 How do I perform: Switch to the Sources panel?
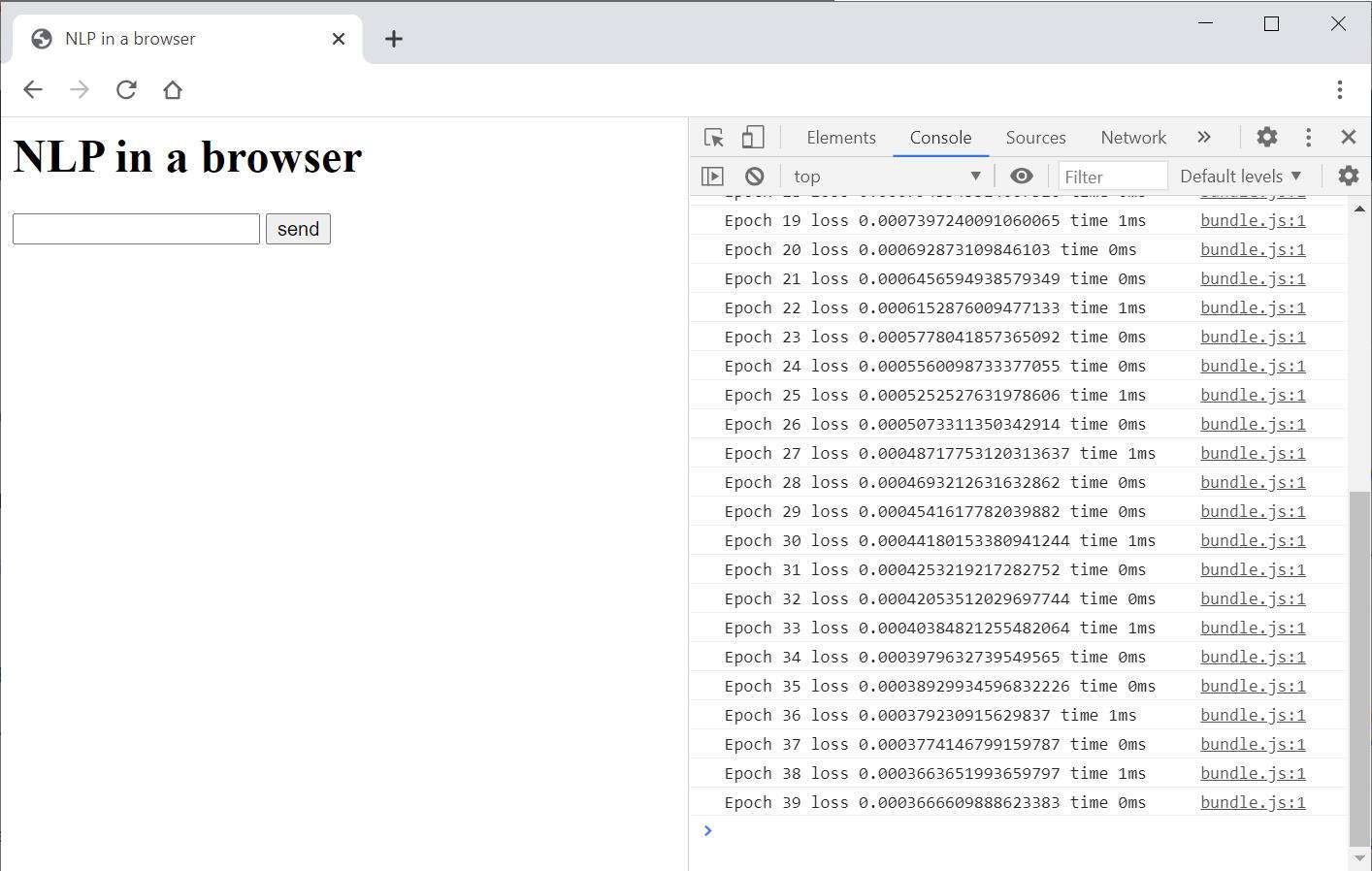(x=1035, y=138)
